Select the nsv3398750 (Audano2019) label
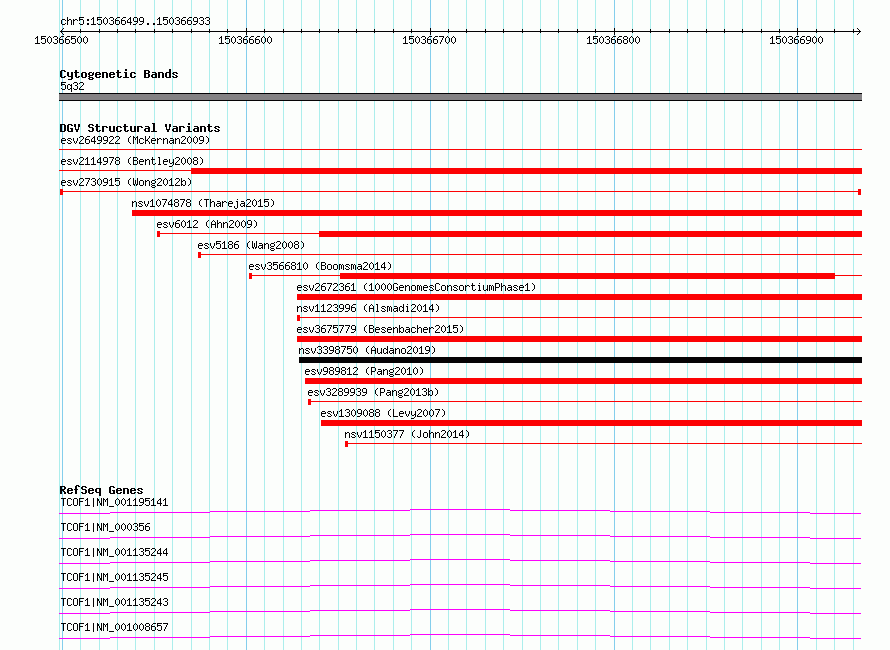890x650 pixels. 367,350
